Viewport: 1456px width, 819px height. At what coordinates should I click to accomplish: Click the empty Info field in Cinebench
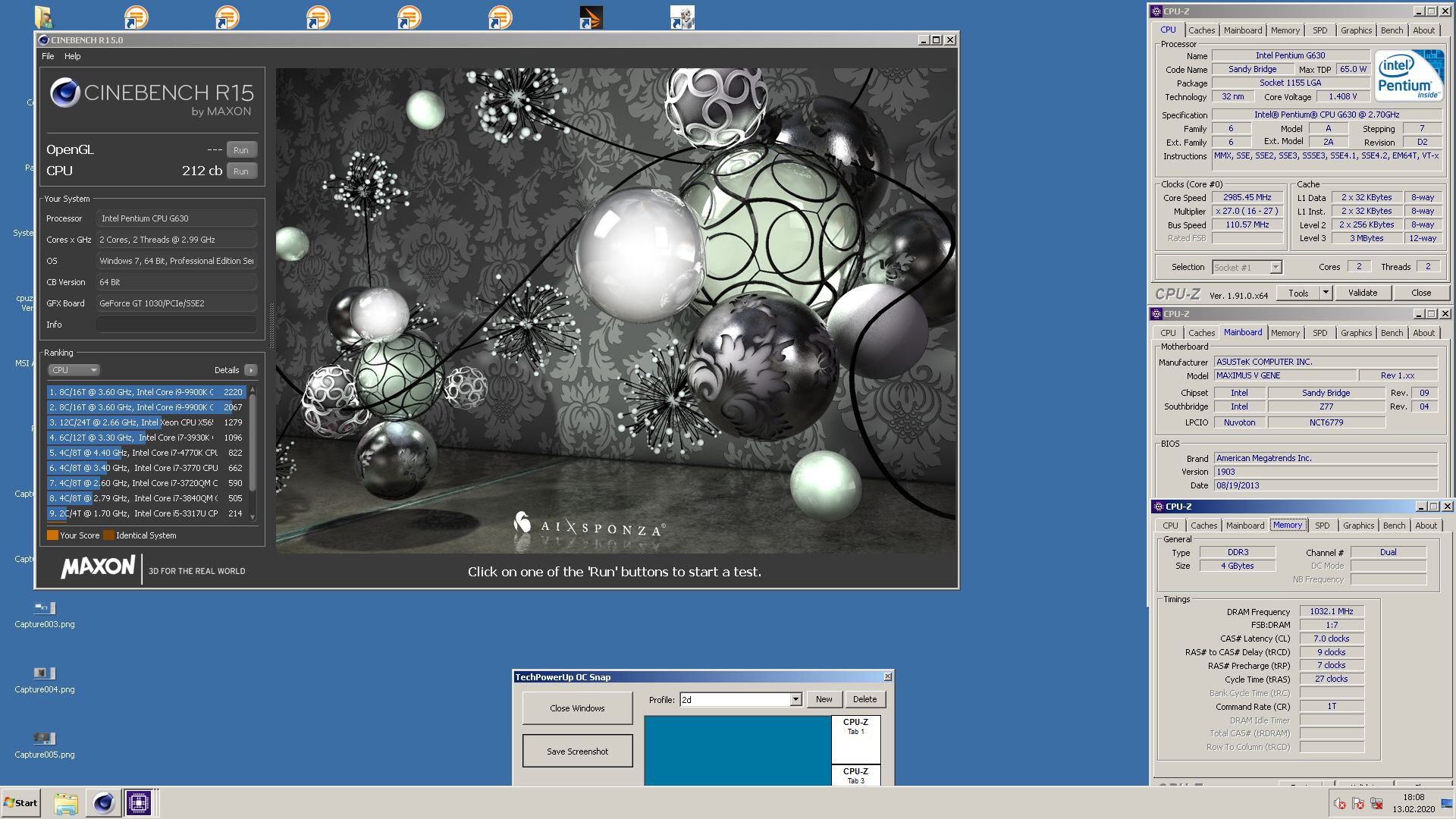point(176,325)
